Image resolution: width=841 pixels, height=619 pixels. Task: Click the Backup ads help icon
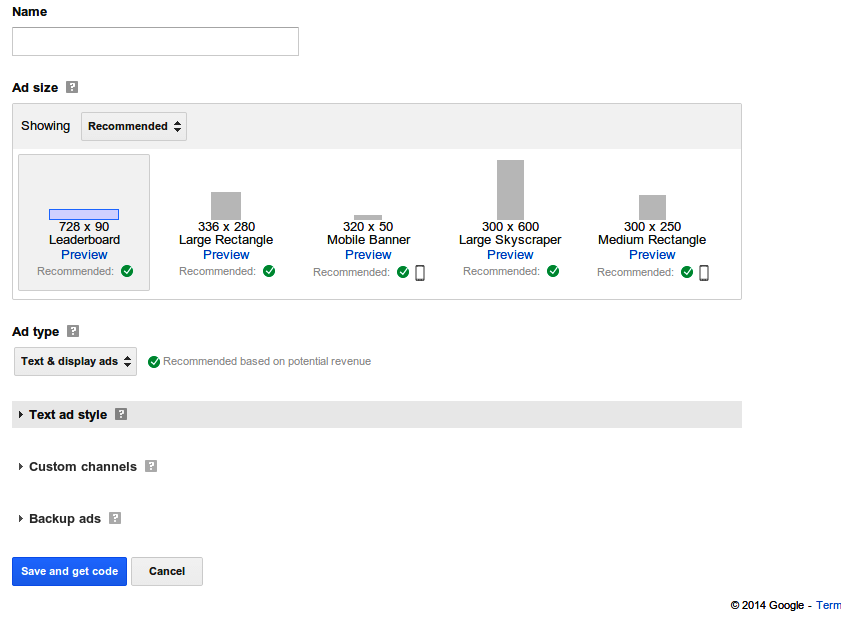click(115, 518)
